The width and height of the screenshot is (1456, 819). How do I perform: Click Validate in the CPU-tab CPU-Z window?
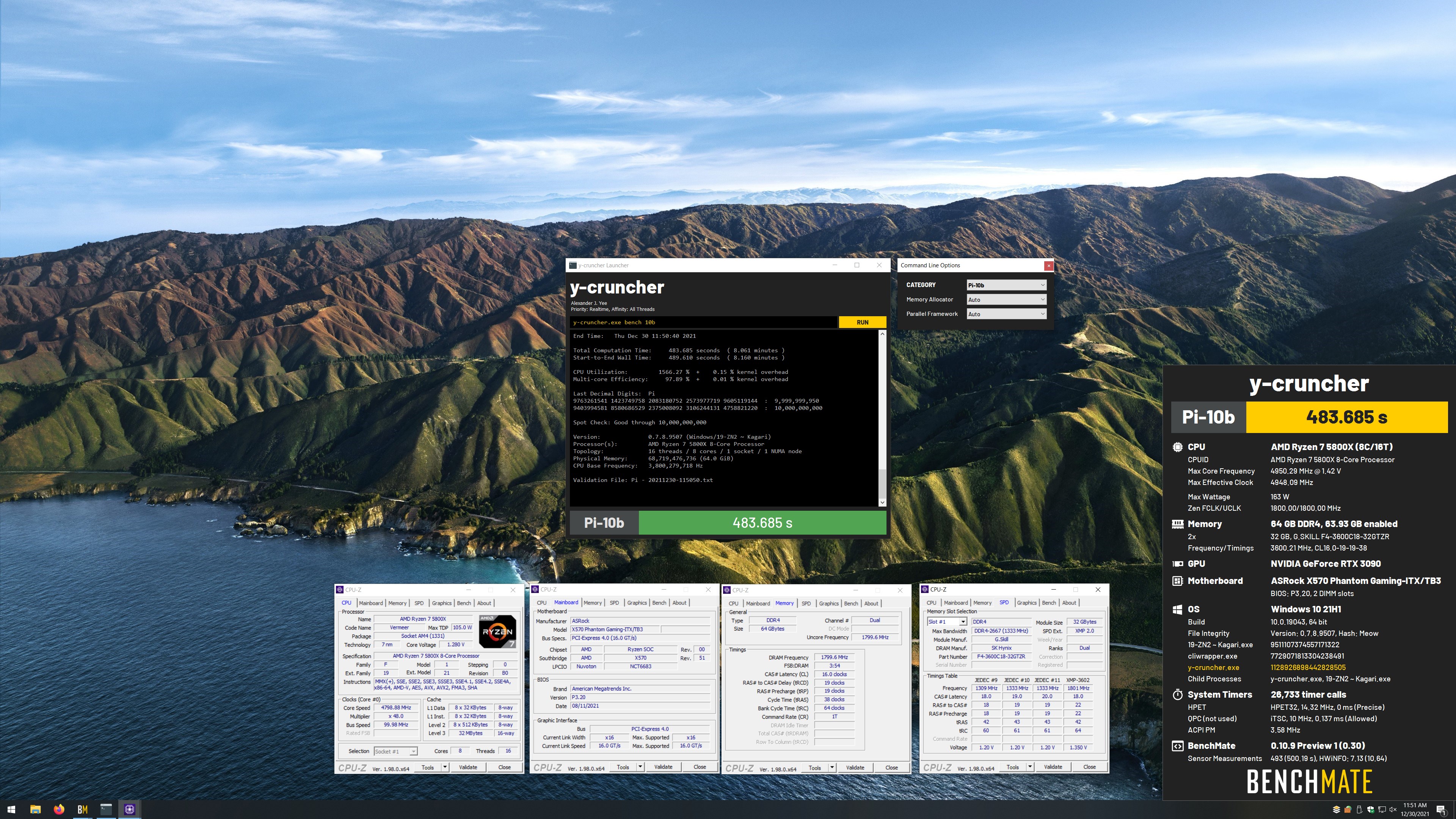click(468, 767)
